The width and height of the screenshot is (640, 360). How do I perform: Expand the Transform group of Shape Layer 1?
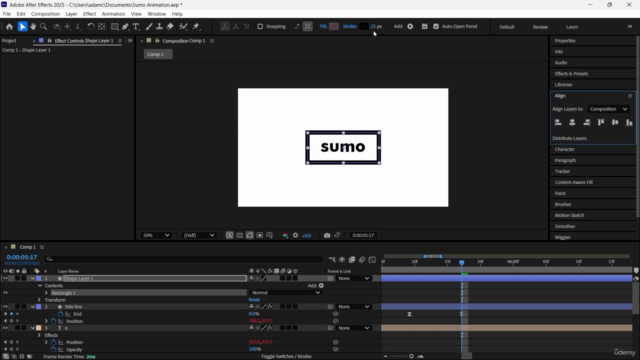(39, 300)
